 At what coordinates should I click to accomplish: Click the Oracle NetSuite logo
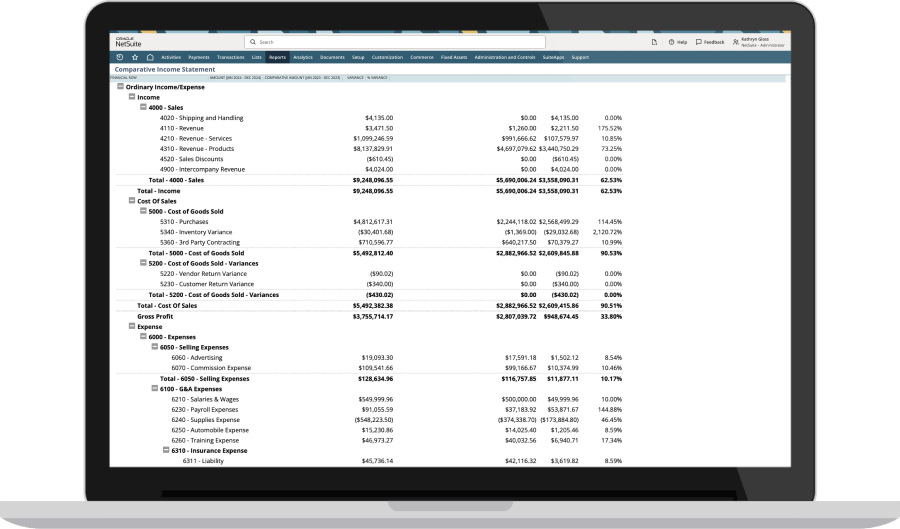[x=130, y=42]
